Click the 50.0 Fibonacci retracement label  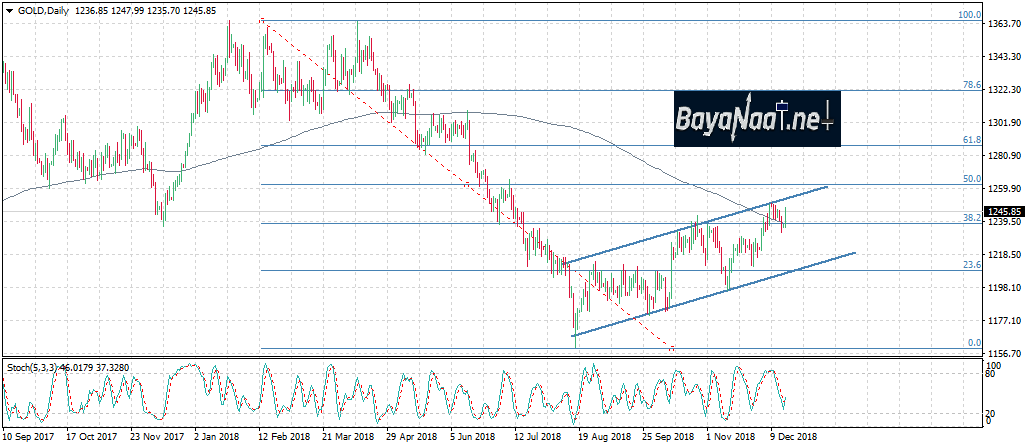point(970,179)
